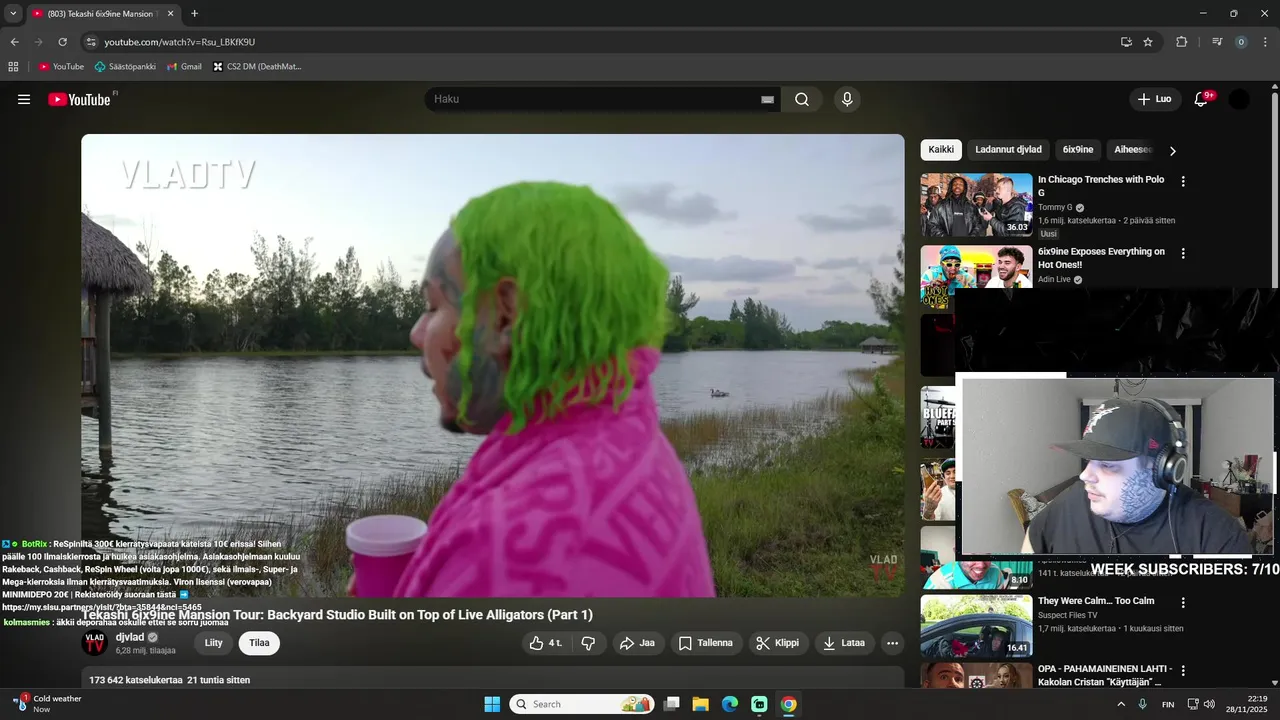Open 6ix9ine Exposes Everything thumbnail
The width and height of the screenshot is (1280, 720).
[x=976, y=277]
